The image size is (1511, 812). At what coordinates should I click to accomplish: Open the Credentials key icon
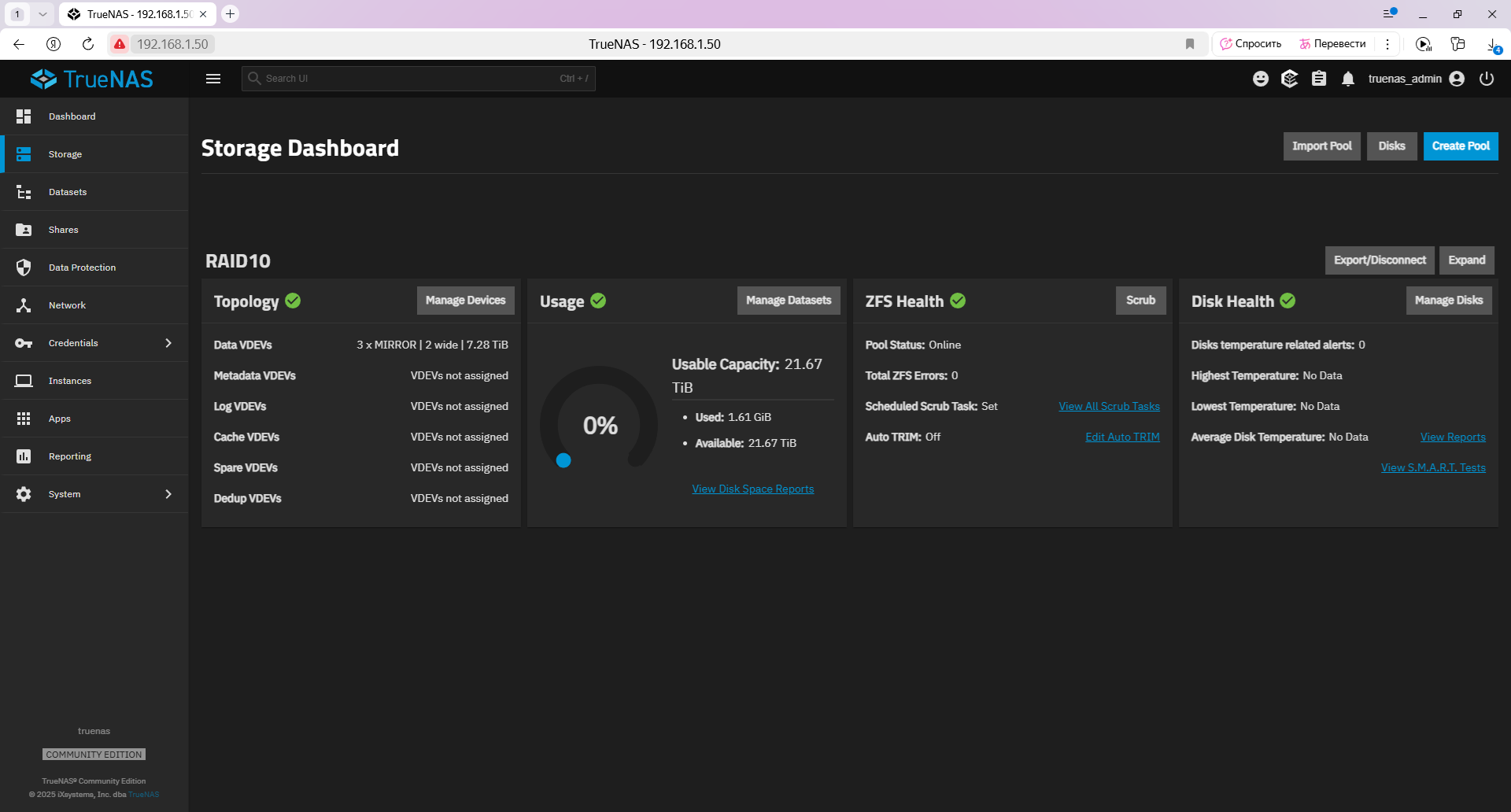click(x=24, y=343)
